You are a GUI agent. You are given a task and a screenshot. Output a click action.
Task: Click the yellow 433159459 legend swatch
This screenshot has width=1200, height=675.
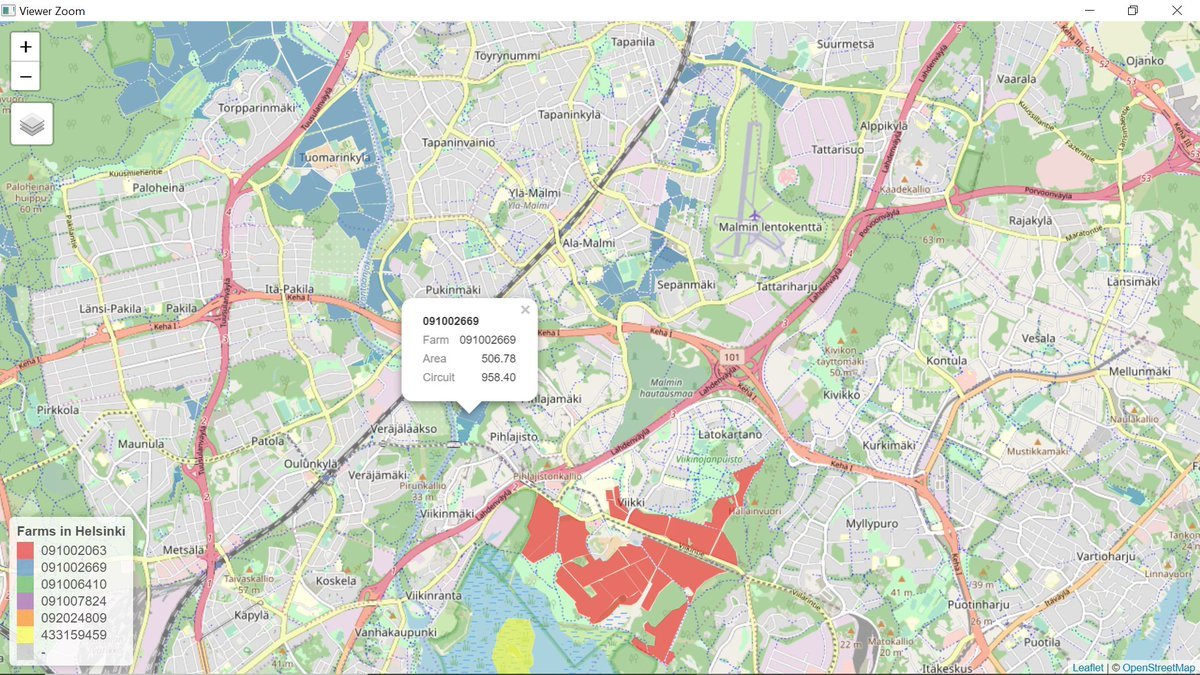tap(26, 635)
